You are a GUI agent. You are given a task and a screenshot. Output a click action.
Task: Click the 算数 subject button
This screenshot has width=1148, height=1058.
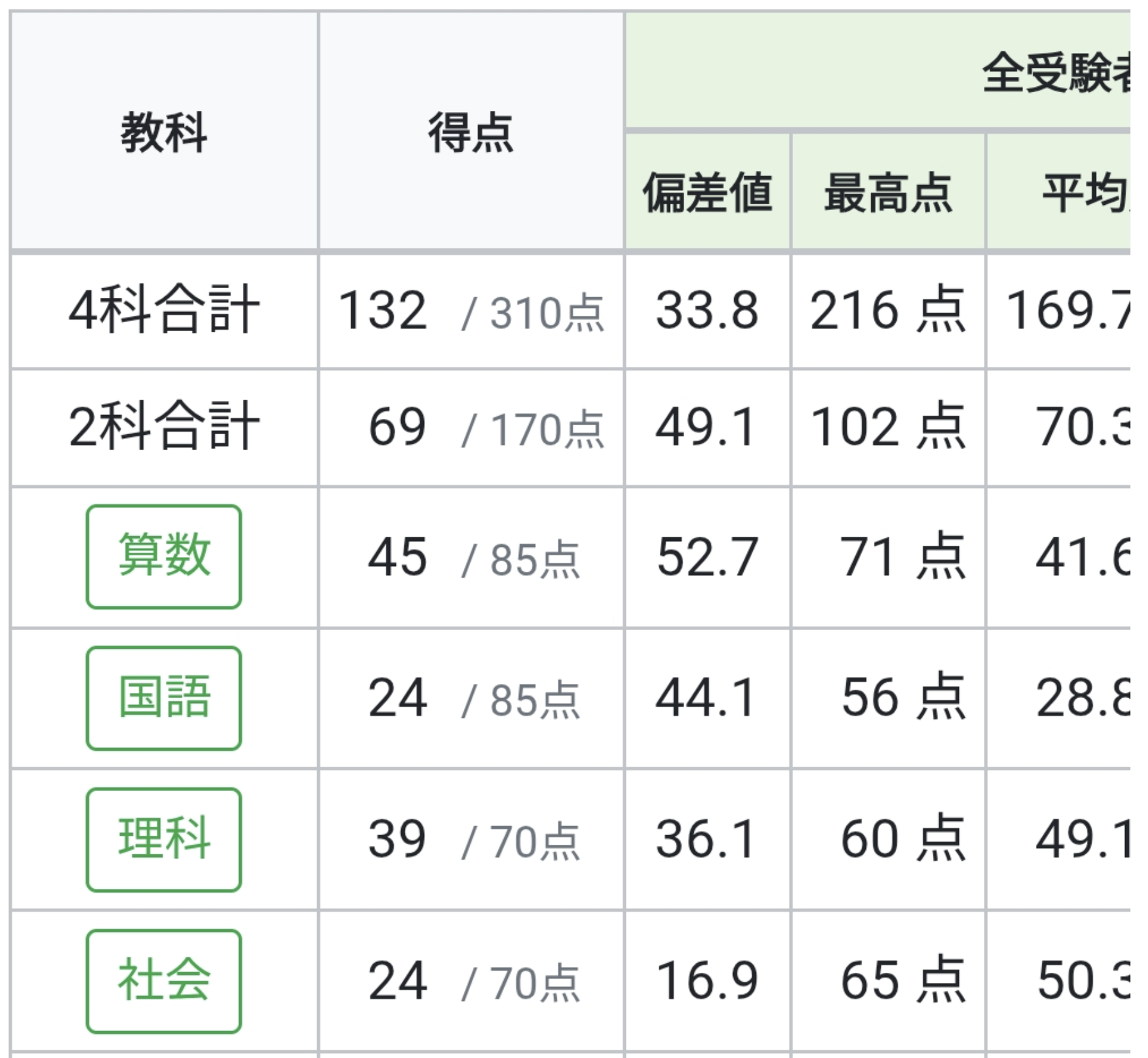point(164,556)
